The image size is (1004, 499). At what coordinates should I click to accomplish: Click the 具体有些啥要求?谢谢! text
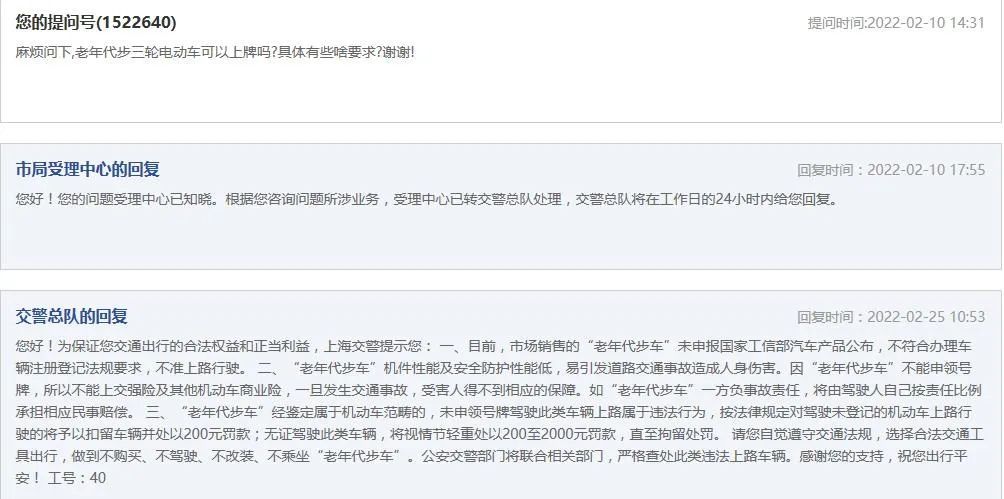(x=346, y=53)
